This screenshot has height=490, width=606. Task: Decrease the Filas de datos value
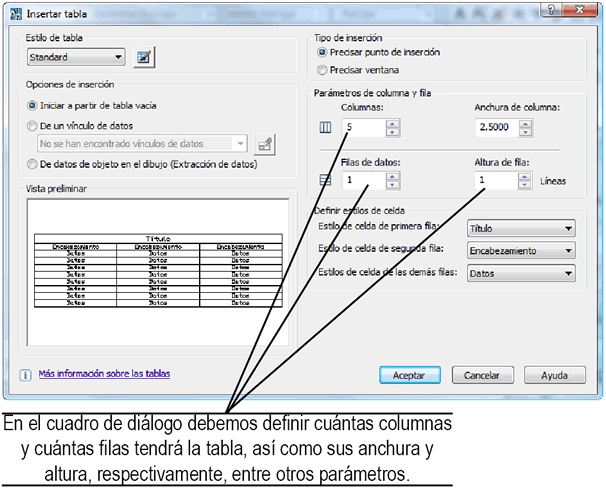pyautogui.click(x=392, y=185)
